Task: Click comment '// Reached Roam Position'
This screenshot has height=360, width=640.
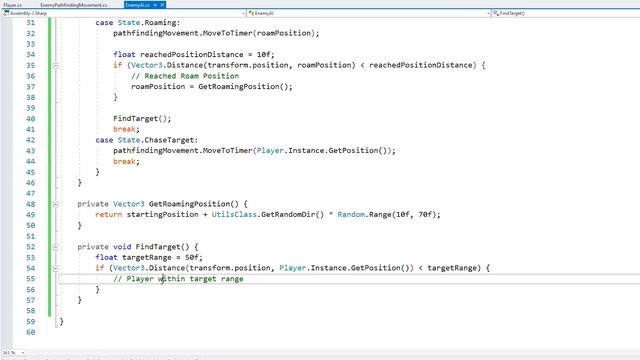Action: 185,76
